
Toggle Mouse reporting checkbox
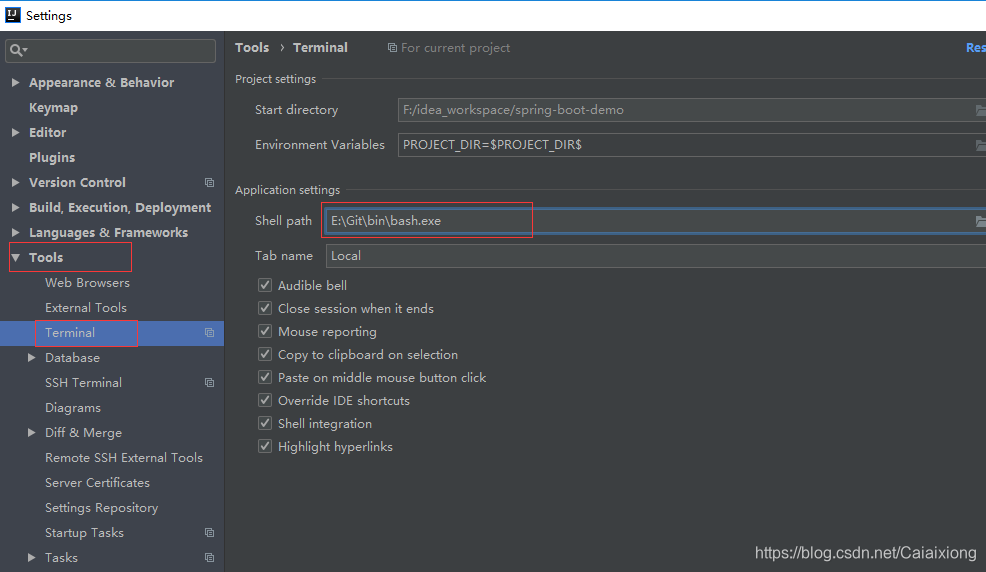click(265, 331)
